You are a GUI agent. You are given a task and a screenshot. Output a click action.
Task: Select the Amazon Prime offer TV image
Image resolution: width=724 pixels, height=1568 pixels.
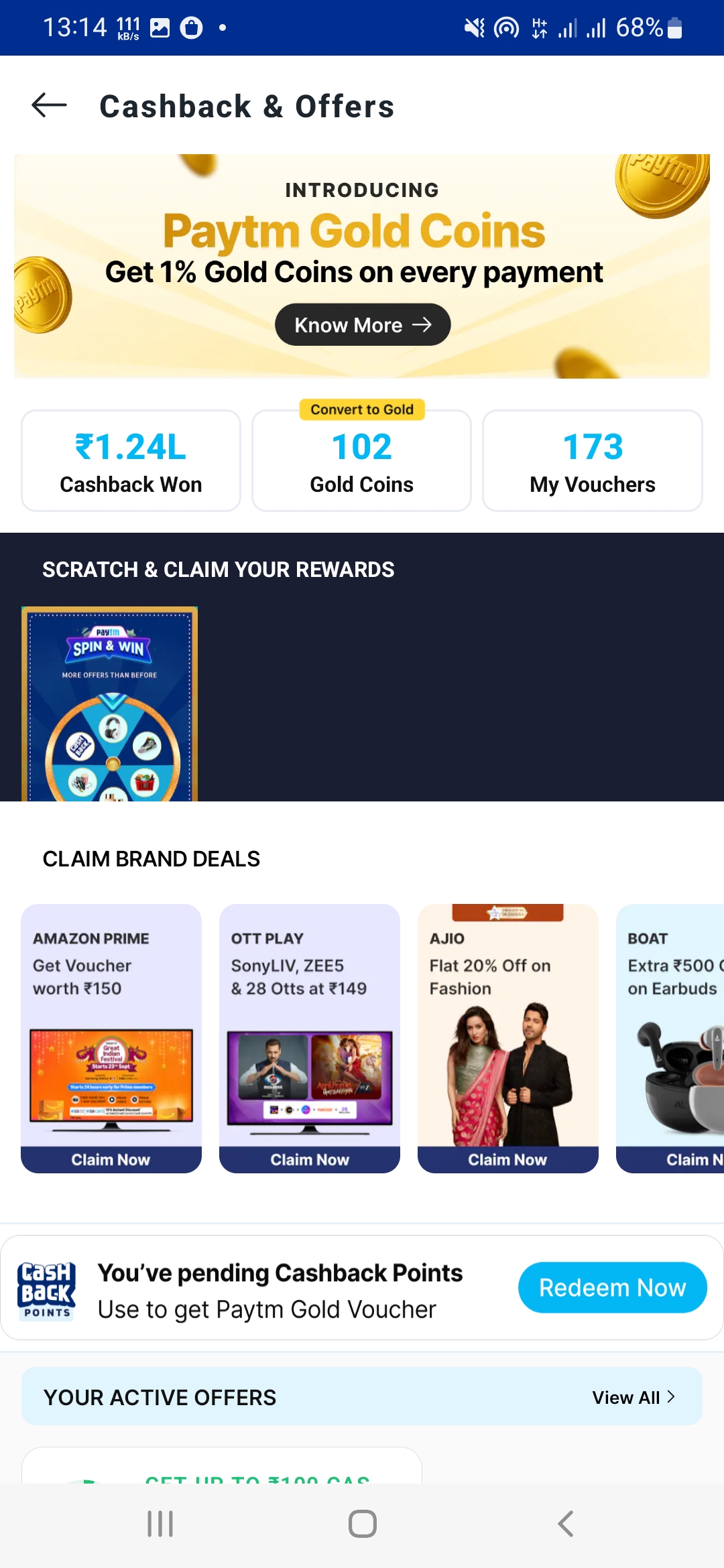click(111, 1075)
